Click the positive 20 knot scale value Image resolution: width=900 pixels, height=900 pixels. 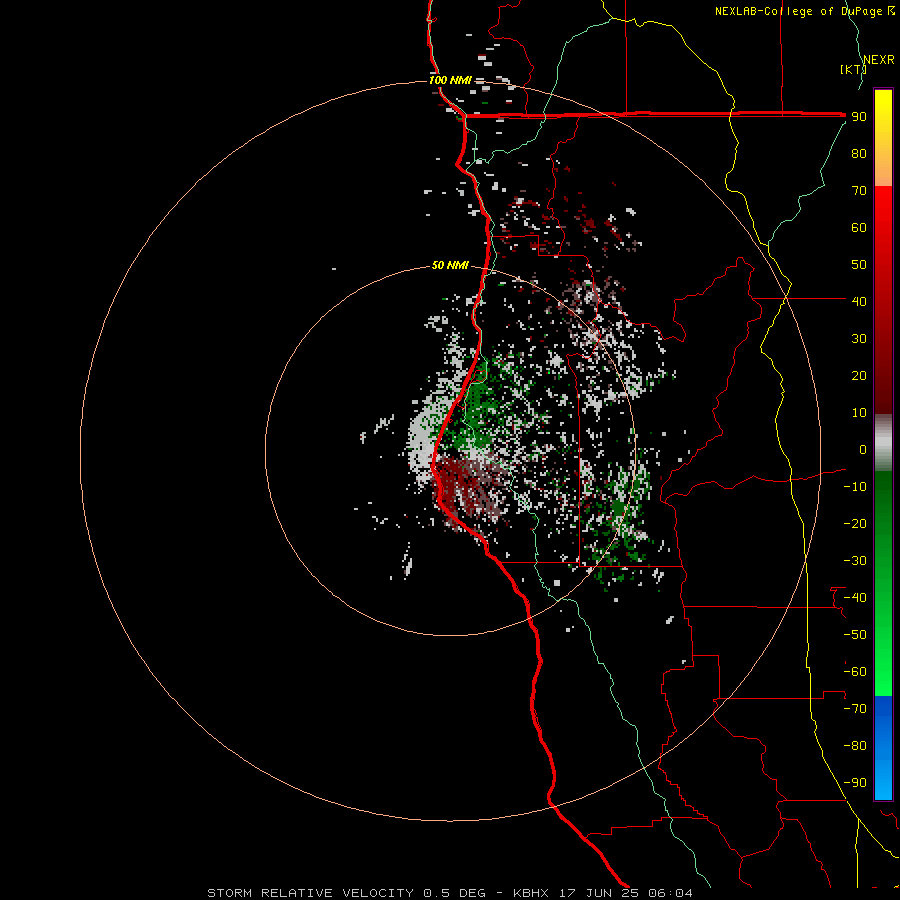[x=859, y=375]
